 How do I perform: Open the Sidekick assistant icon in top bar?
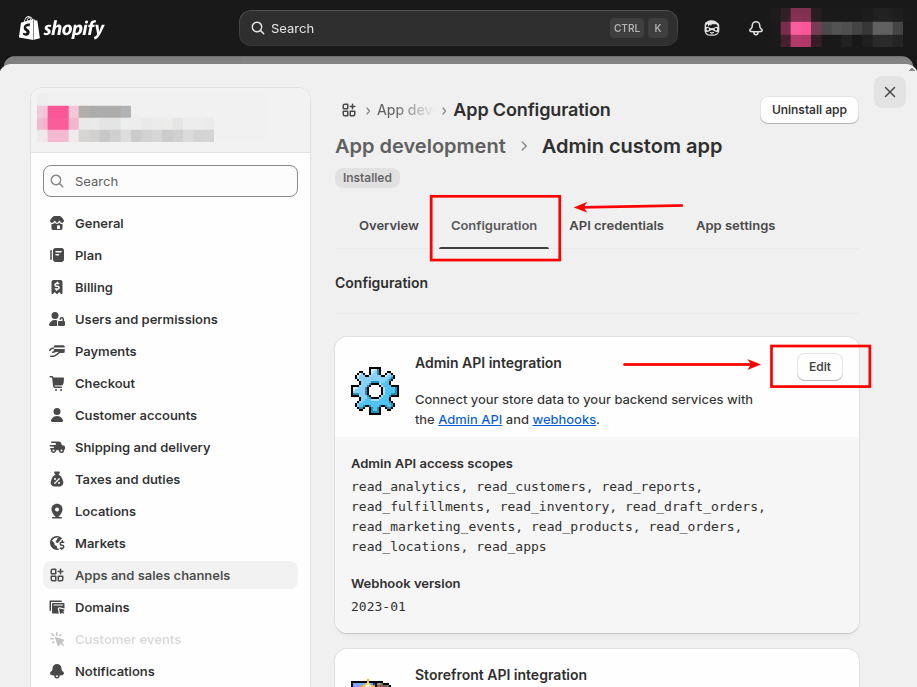[712, 28]
